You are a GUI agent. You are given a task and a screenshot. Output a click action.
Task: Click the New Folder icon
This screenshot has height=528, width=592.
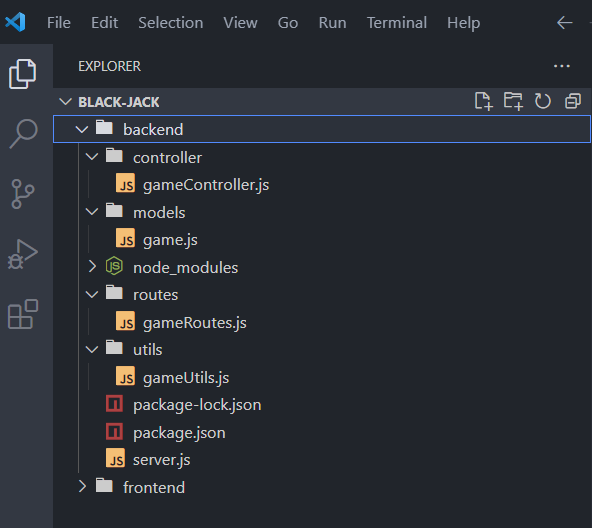pyautogui.click(x=513, y=101)
